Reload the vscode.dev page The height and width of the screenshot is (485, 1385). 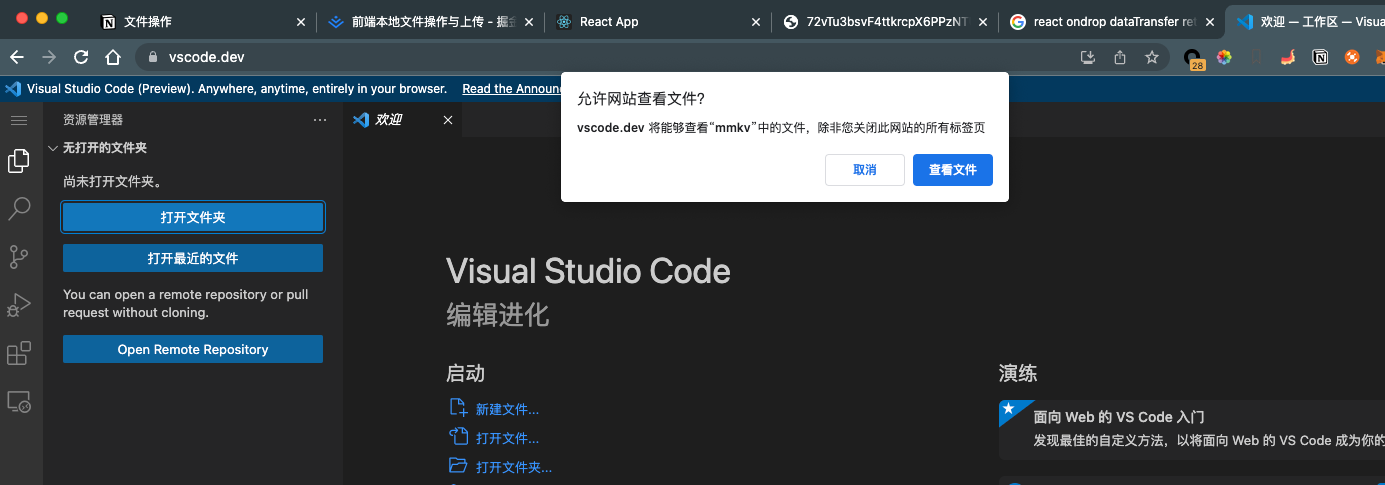[81, 57]
